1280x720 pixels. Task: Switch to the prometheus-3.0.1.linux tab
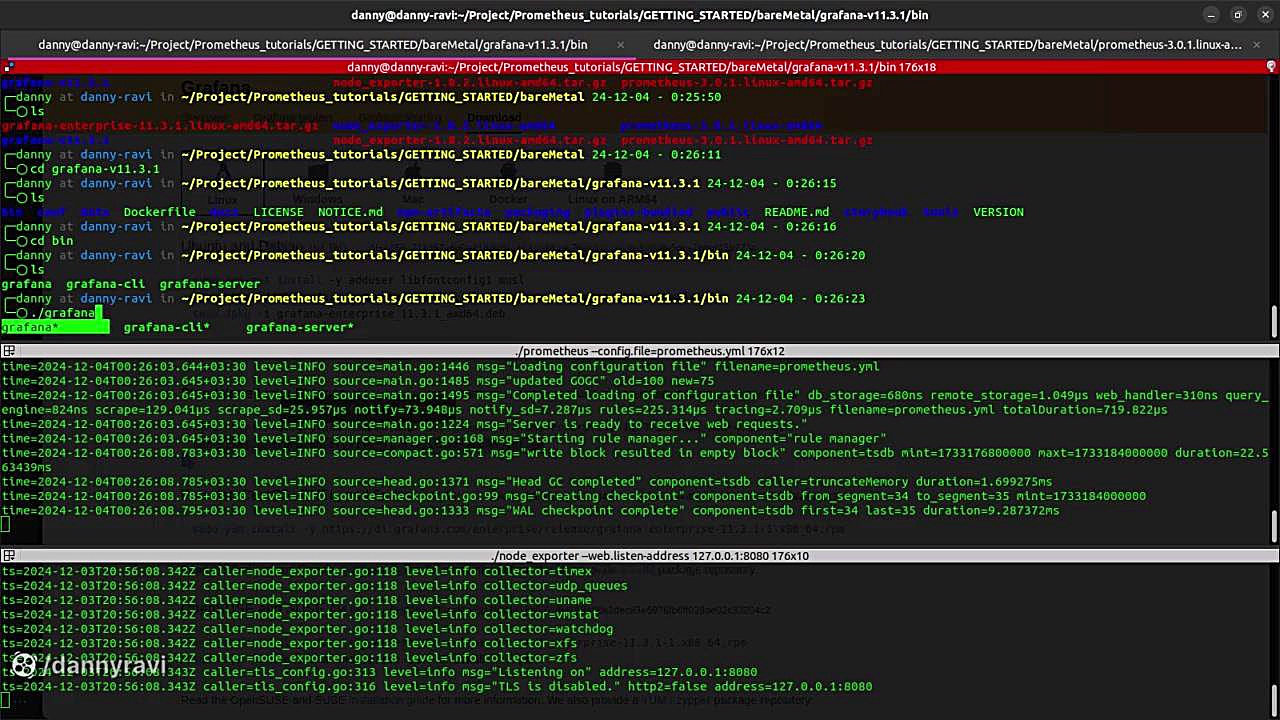(x=947, y=45)
